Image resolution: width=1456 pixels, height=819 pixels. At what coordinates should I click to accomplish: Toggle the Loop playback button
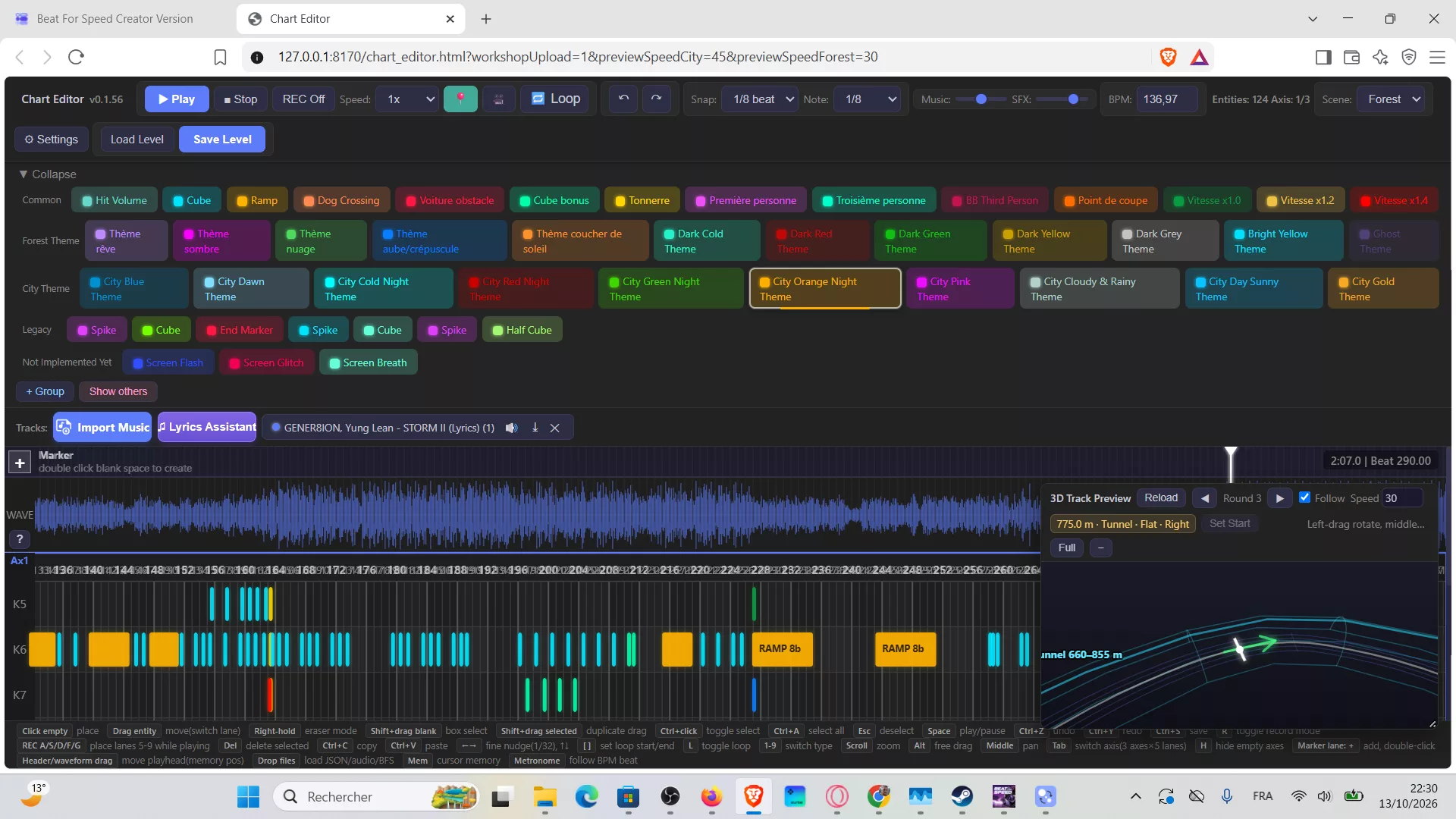[556, 99]
